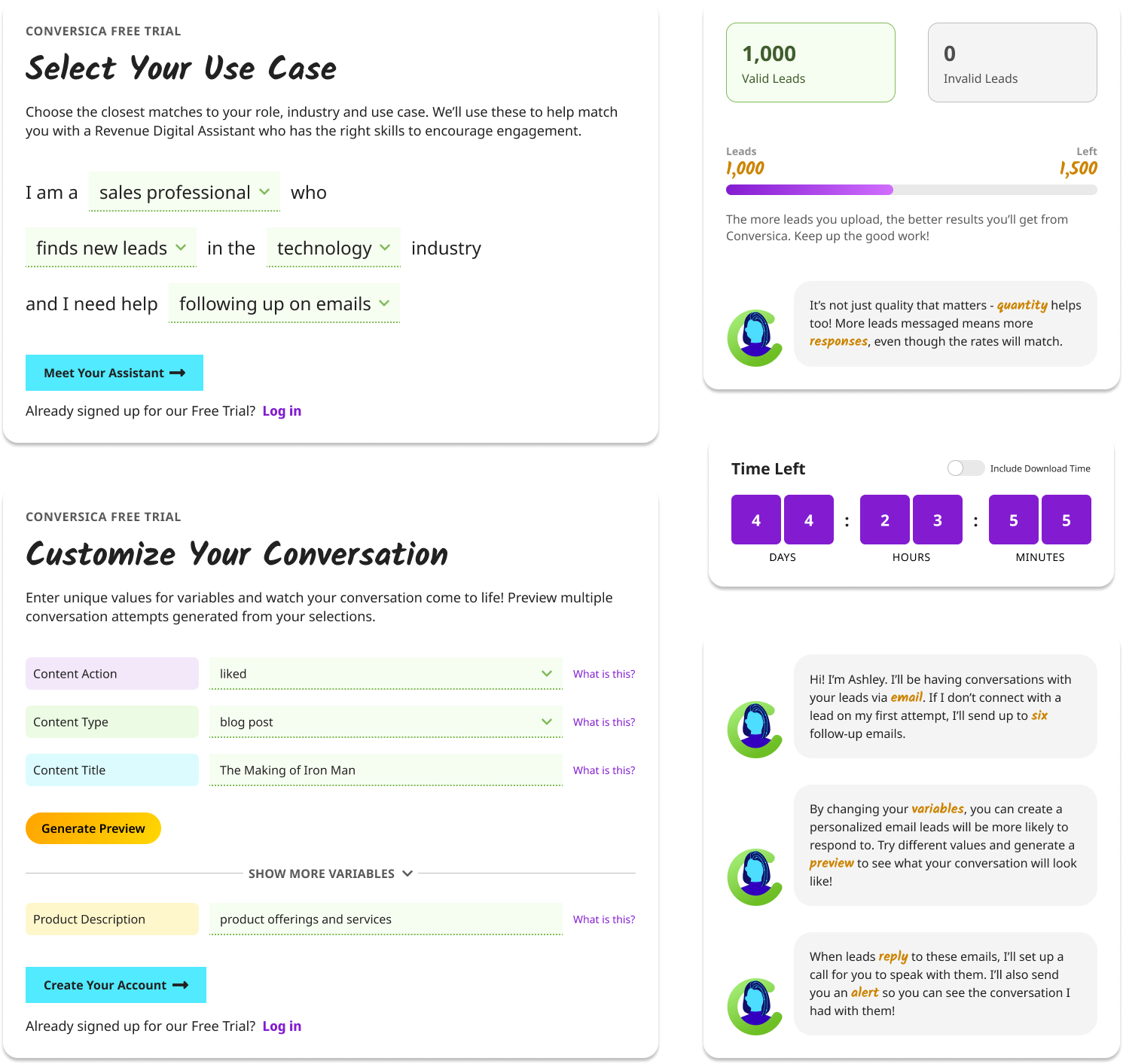
Task: Expand the Content Action liked dropdown
Action: tap(386, 674)
